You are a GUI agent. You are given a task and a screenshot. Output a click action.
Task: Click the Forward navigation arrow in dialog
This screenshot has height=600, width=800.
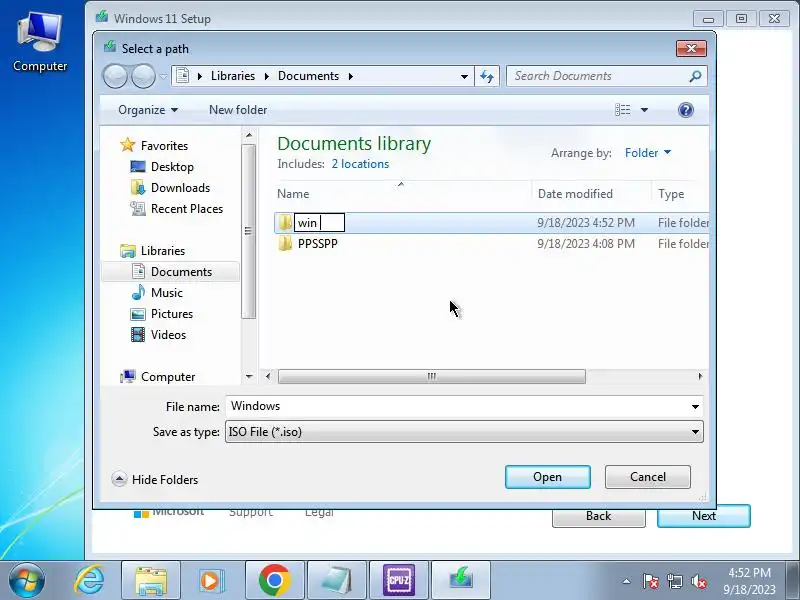point(143,77)
